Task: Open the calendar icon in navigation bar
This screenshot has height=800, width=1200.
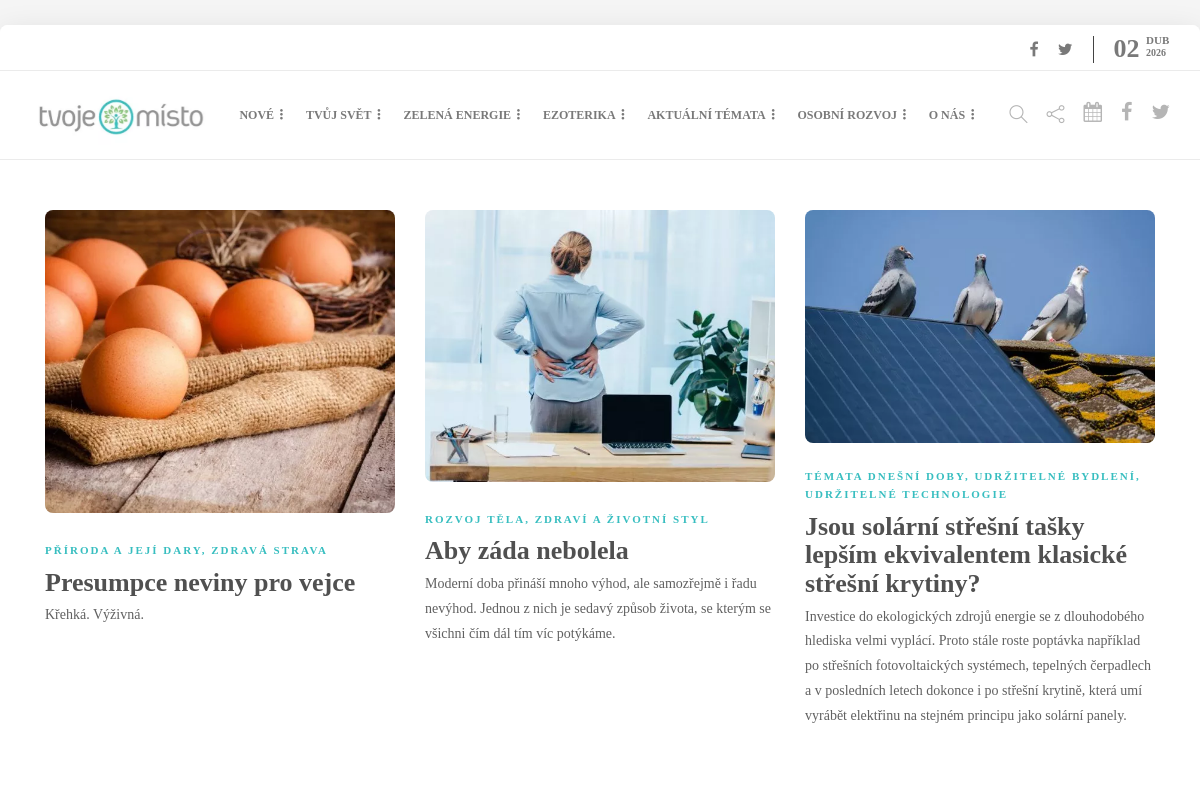Action: 1093,112
